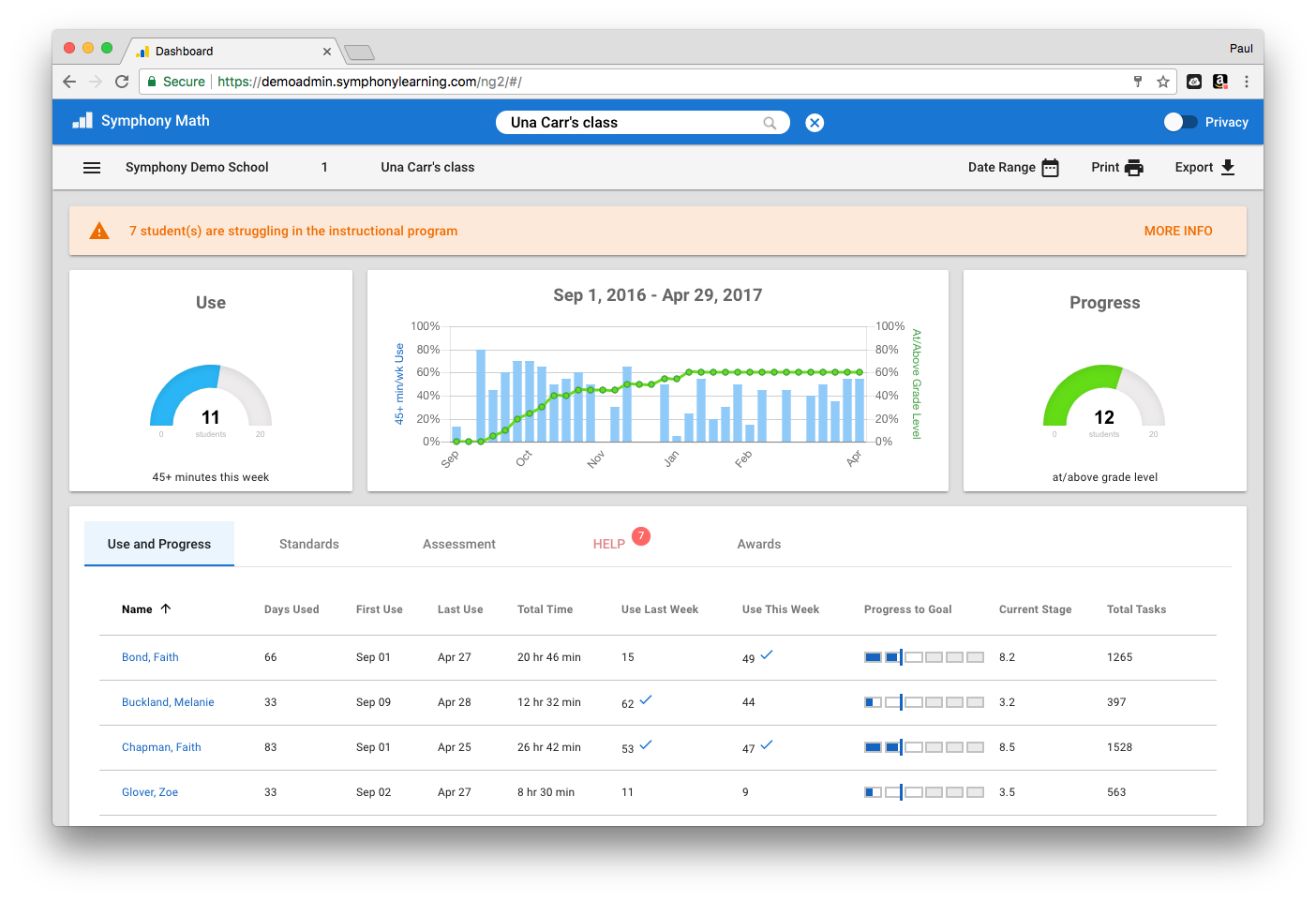Click the Symphony Math logo icon
This screenshot has width=1316, height=901.
(x=83, y=120)
